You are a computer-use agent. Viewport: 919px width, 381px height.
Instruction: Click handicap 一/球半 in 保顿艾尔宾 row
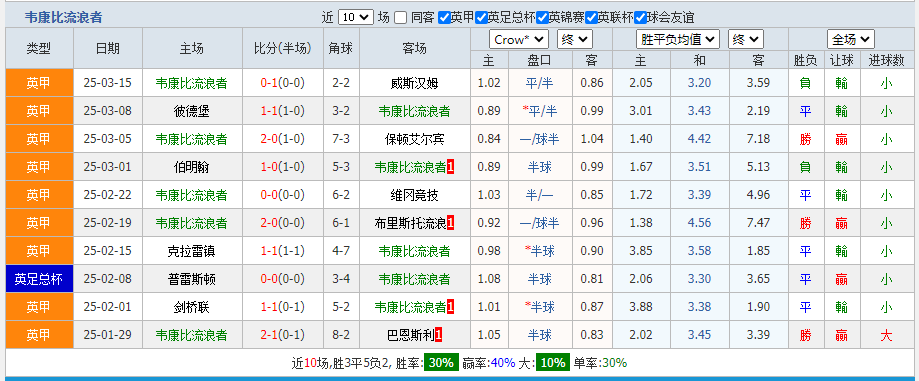click(539, 140)
